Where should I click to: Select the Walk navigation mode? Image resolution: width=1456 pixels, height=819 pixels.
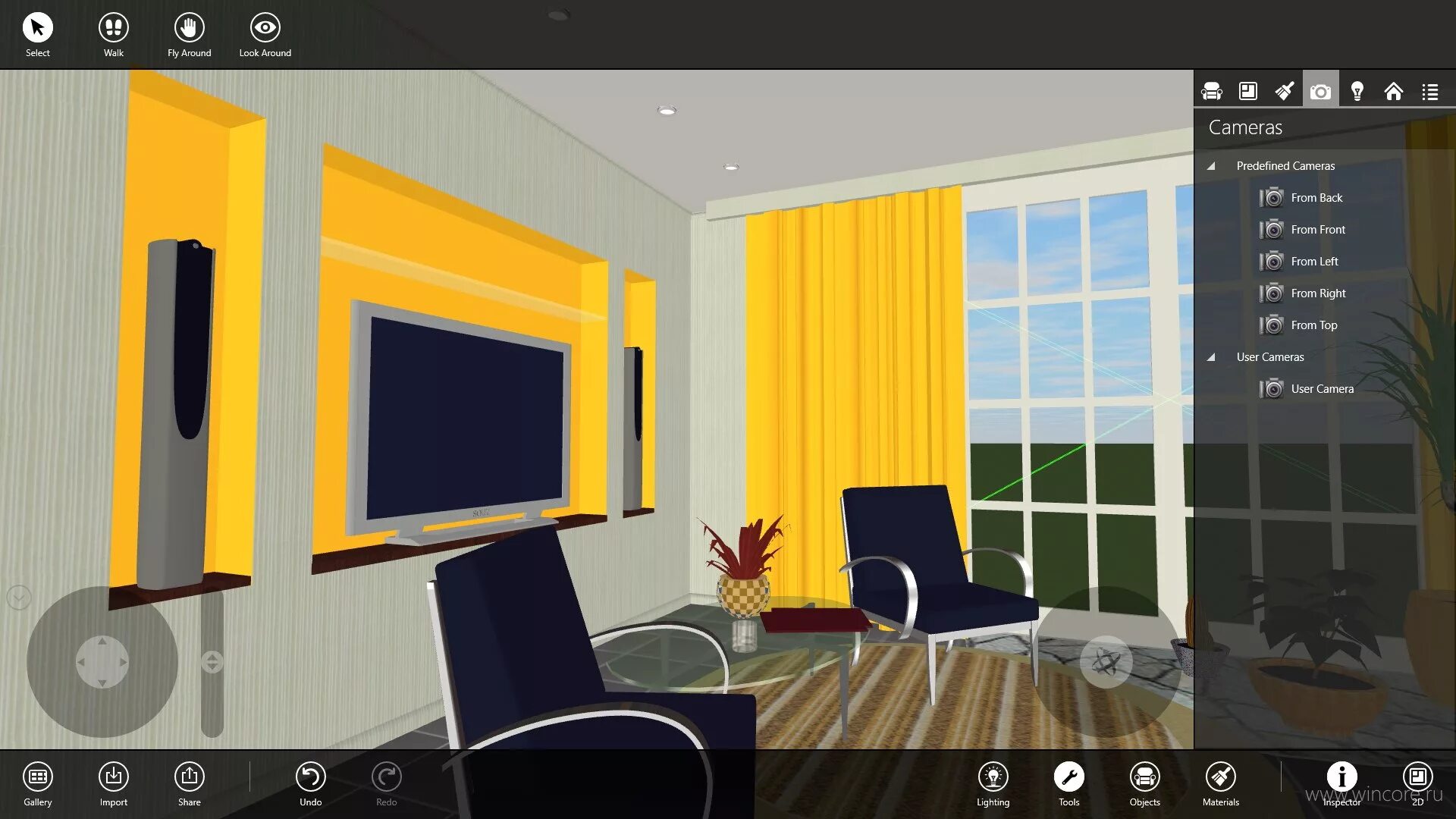pos(112,27)
